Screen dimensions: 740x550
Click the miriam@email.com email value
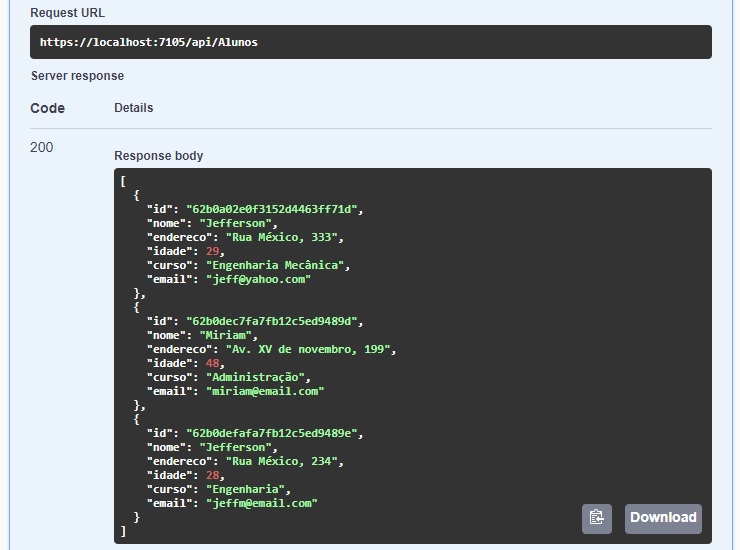coord(264,392)
